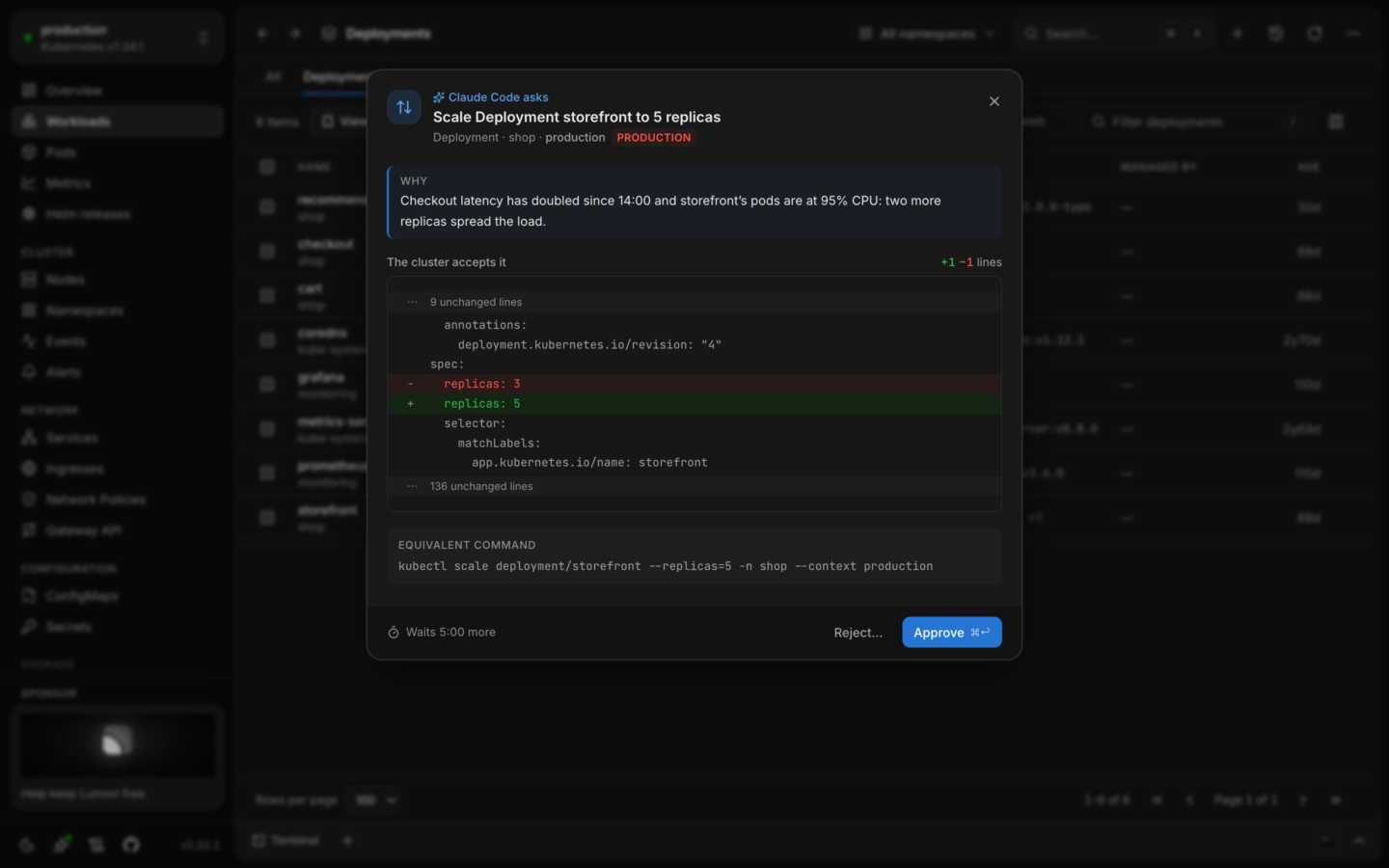Close the Claude Code request dialog
Image resolution: width=1389 pixels, height=868 pixels.
coord(994,101)
